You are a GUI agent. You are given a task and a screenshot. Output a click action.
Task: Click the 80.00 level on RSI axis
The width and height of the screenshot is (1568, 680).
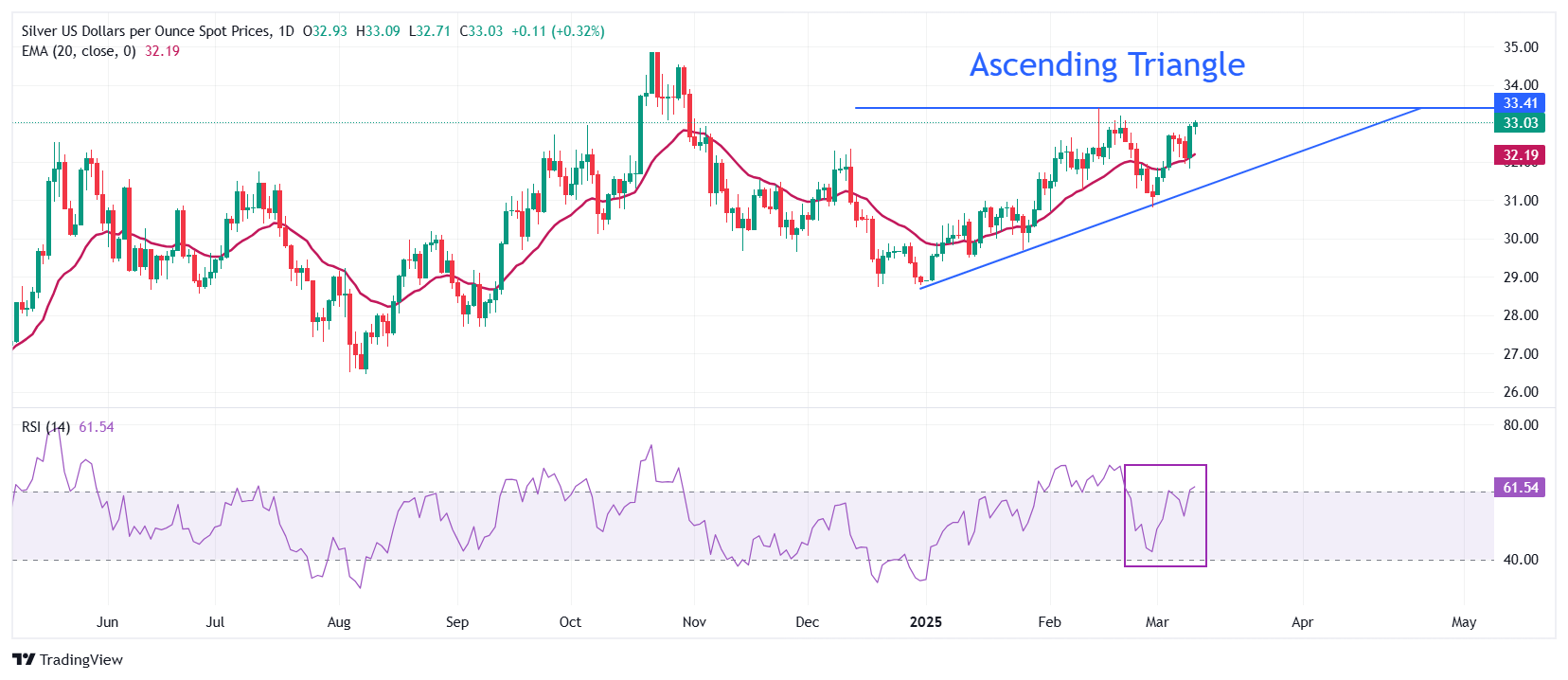point(1521,425)
